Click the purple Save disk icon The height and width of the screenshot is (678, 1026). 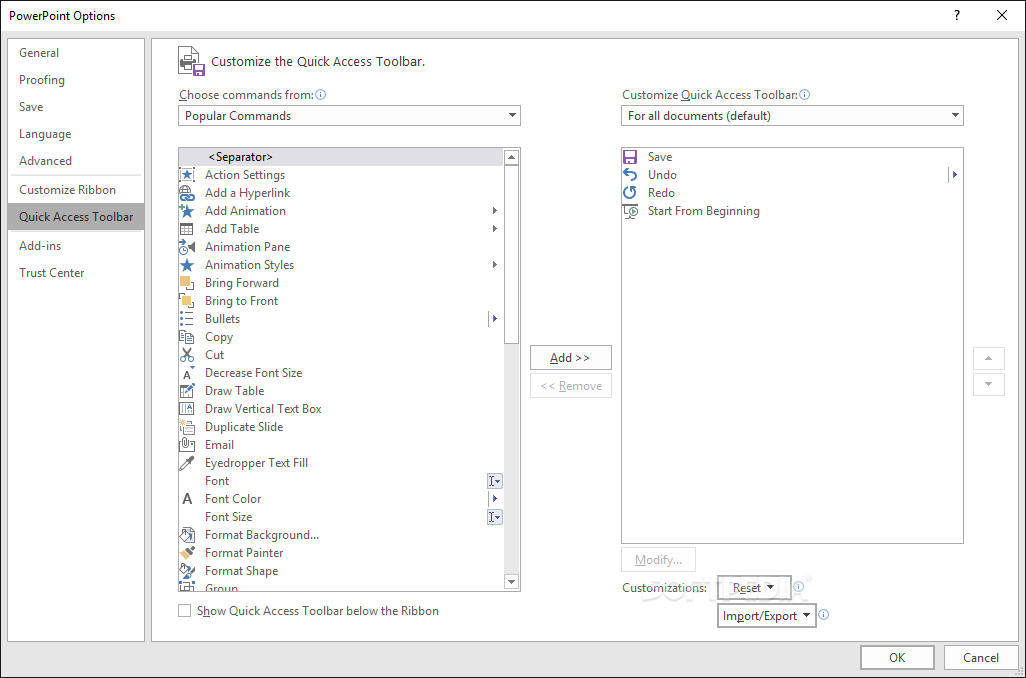pyautogui.click(x=630, y=157)
